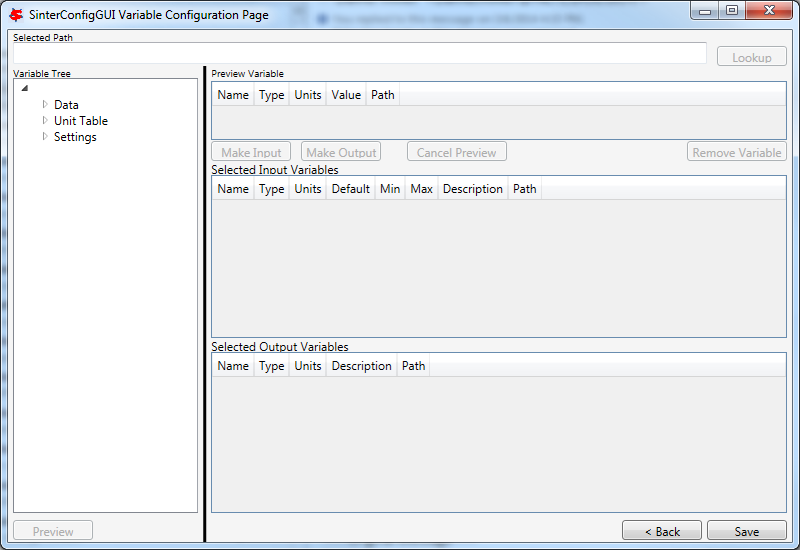Click the SinterConfigGUI app icon in title bar
The height and width of the screenshot is (550, 800).
click(x=16, y=15)
